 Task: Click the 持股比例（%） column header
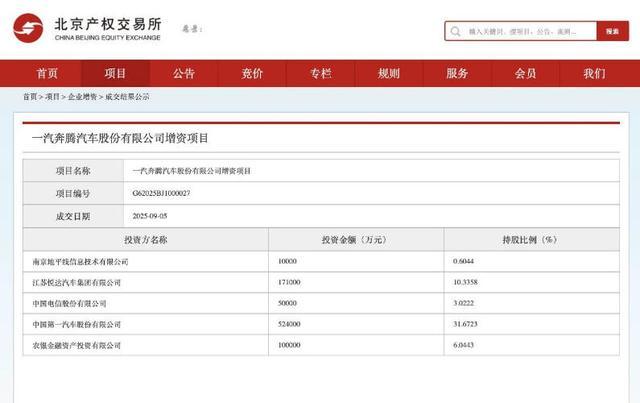pyautogui.click(x=532, y=240)
